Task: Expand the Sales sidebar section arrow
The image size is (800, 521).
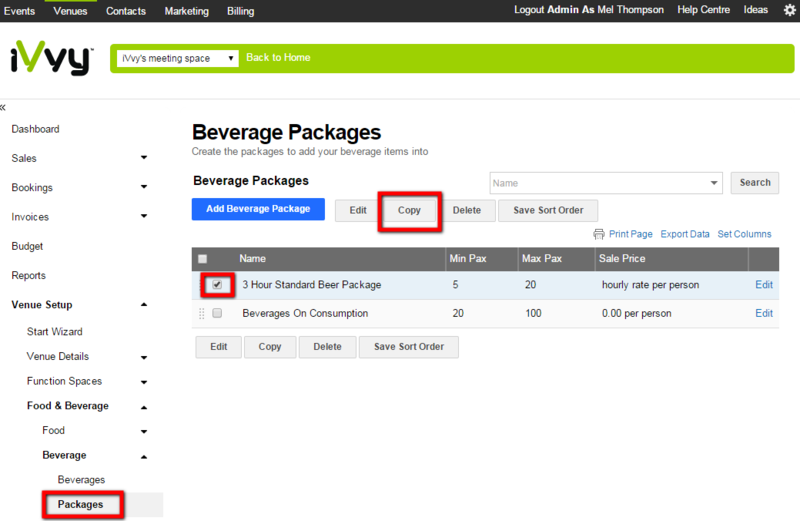Action: 144,158
